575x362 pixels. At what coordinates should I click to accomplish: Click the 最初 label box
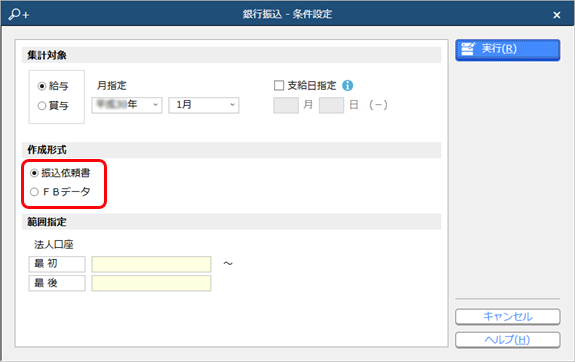[57, 264]
